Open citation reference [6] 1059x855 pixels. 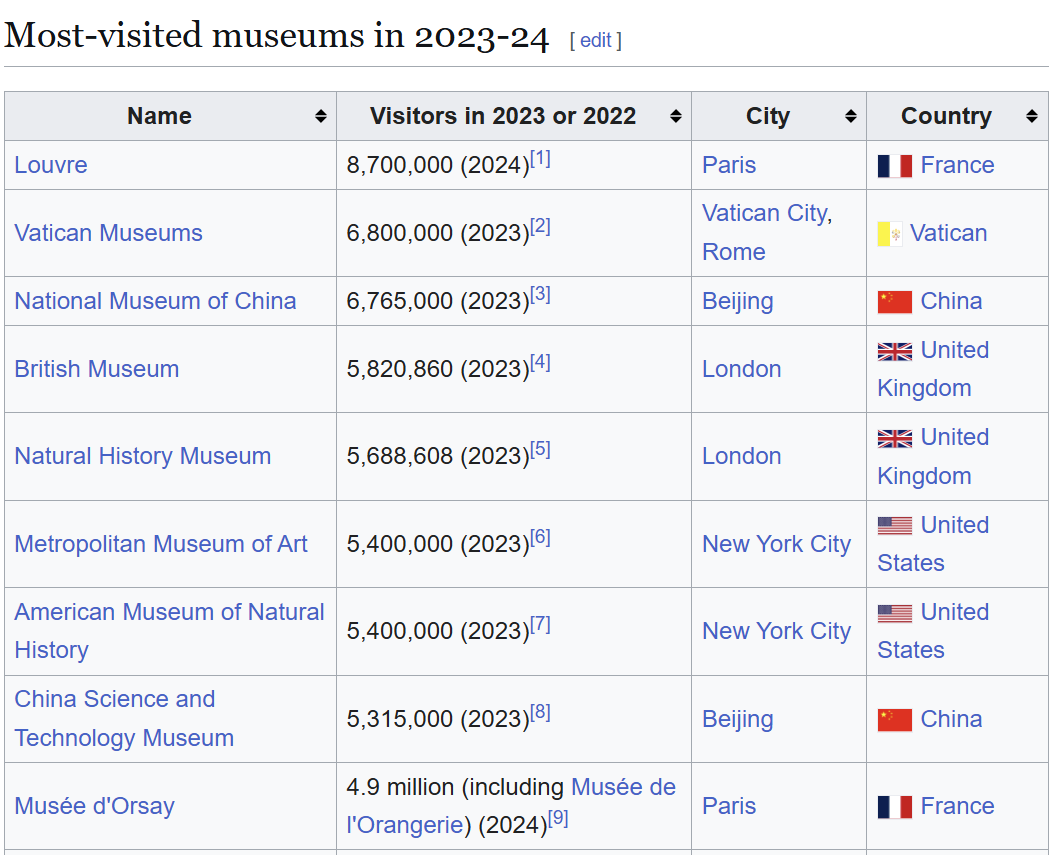click(x=540, y=538)
